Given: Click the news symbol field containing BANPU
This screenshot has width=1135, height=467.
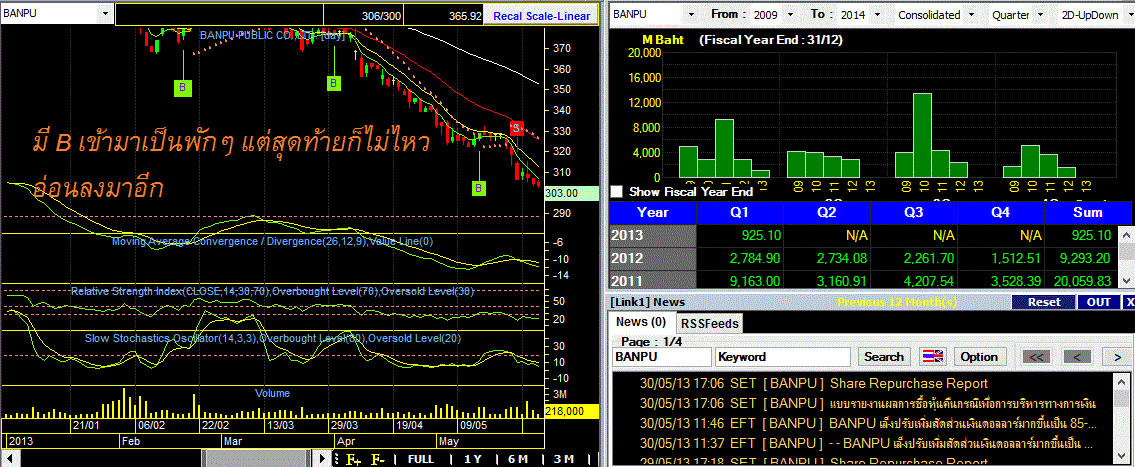Looking at the screenshot, I should (x=662, y=356).
